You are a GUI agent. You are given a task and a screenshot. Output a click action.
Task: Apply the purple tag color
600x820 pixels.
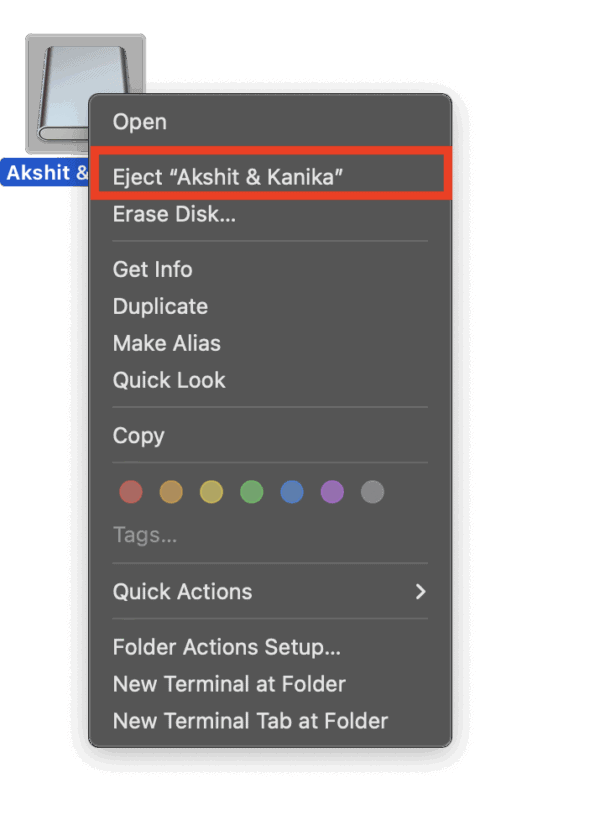tap(332, 492)
